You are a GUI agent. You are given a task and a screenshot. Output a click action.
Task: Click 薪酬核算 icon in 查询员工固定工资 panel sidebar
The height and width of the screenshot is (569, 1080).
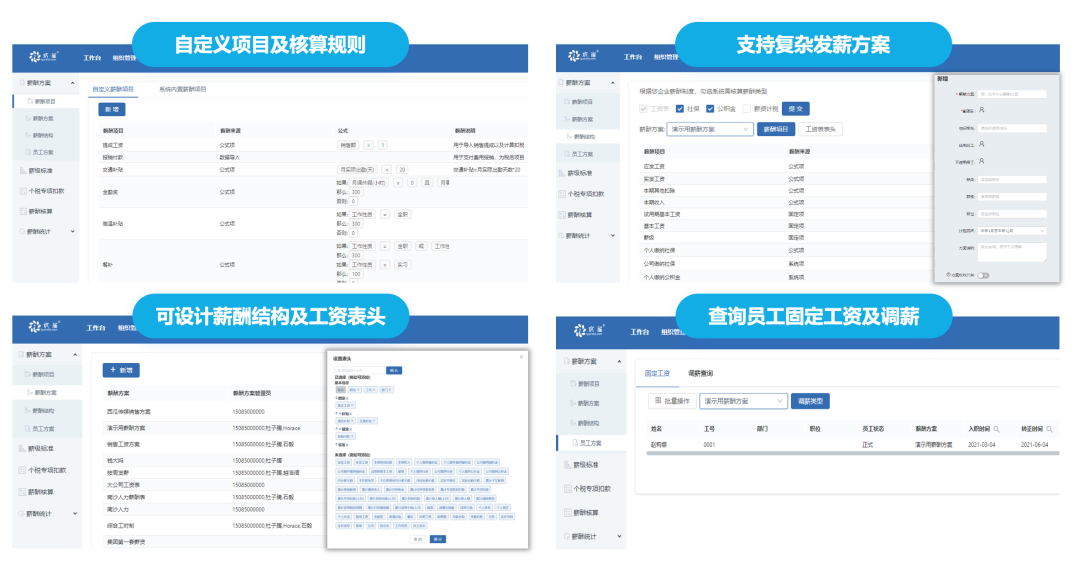pos(568,513)
